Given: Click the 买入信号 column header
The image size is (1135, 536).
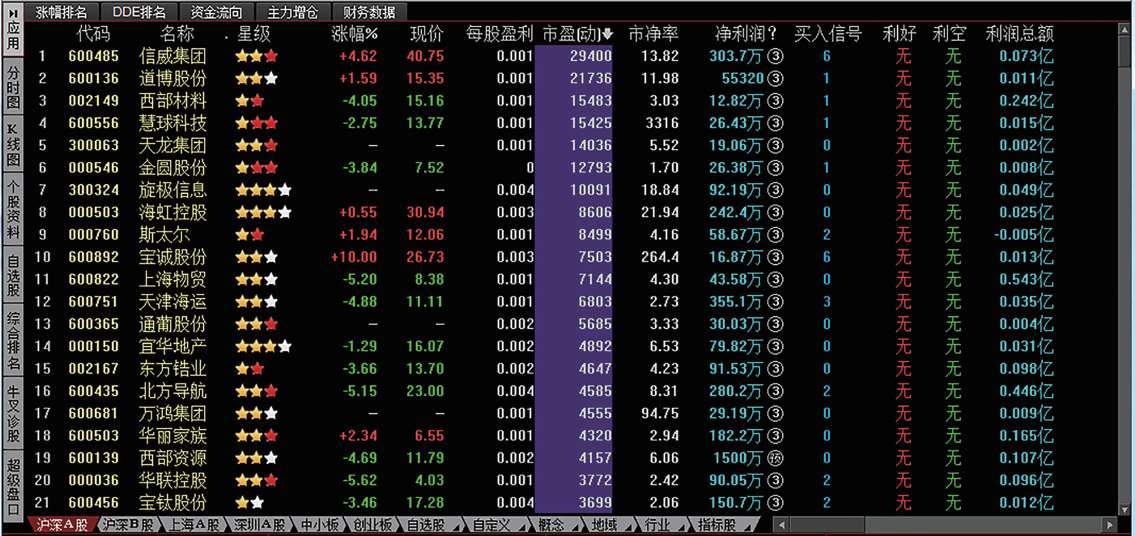Looking at the screenshot, I should (827, 34).
